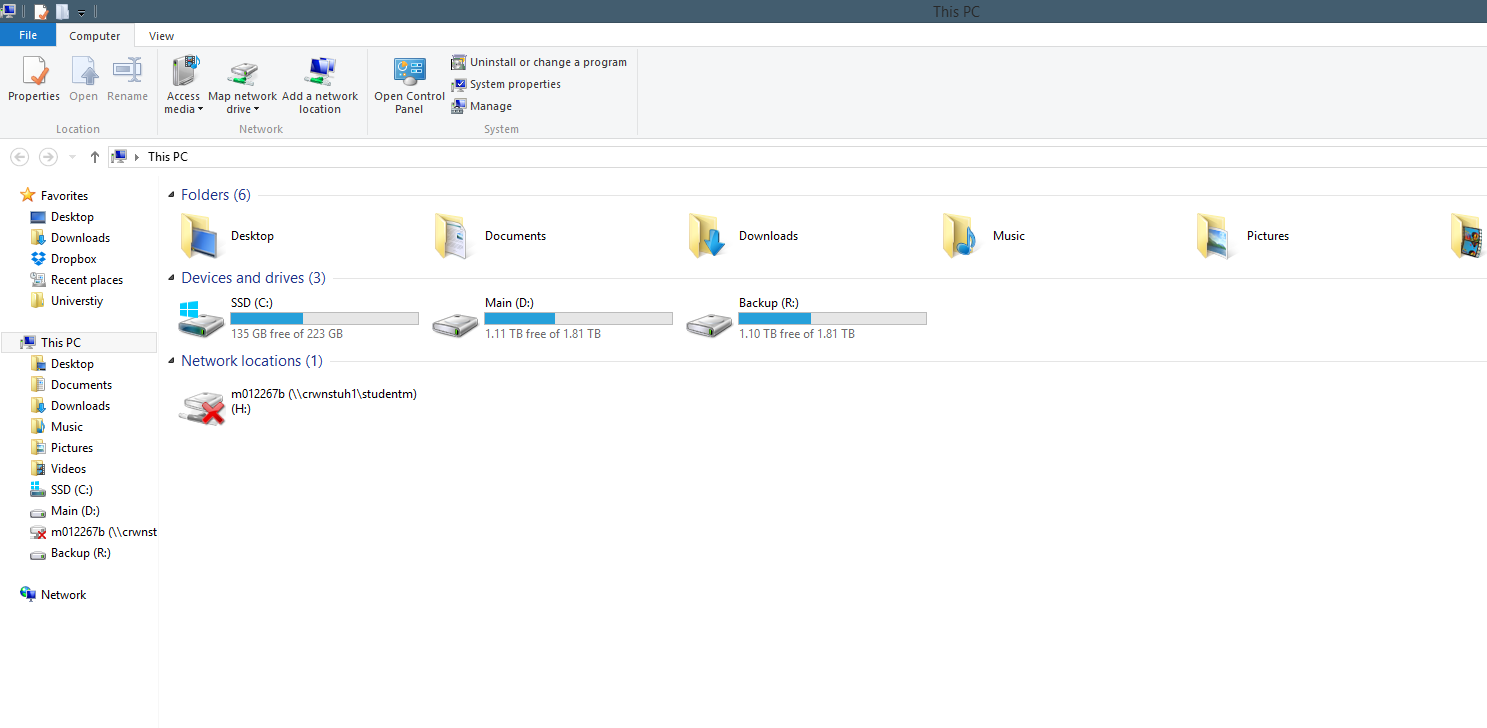Select Recent places in Favorites

coord(87,280)
